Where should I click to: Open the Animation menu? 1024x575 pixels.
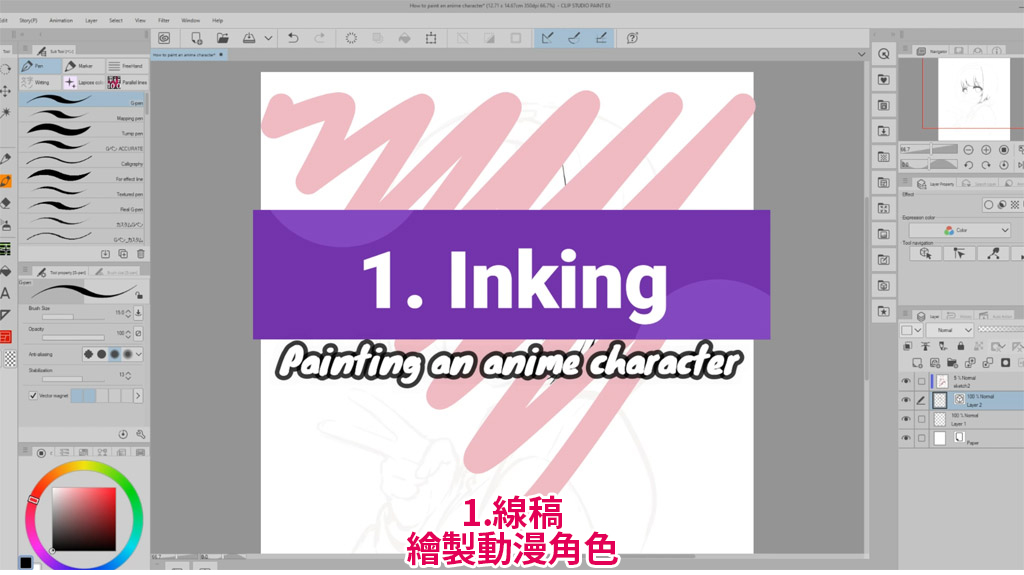(x=61, y=20)
